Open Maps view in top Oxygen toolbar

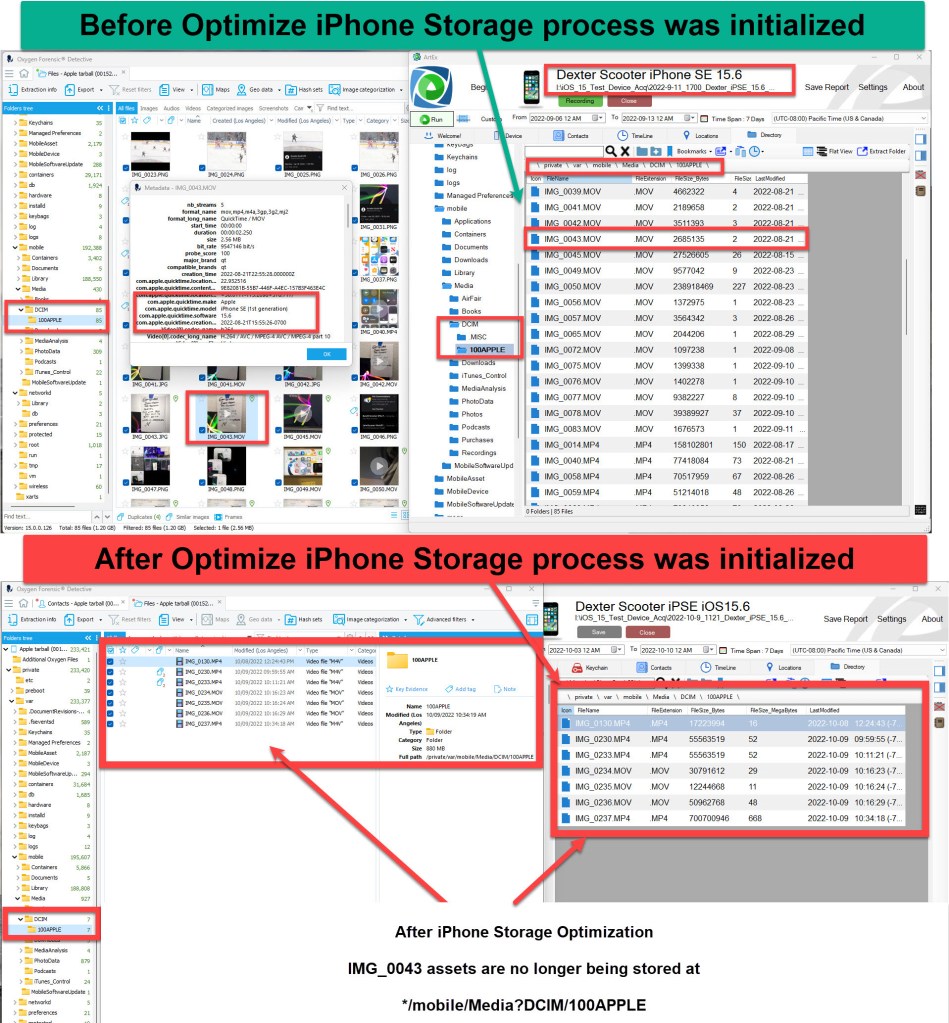[216, 88]
